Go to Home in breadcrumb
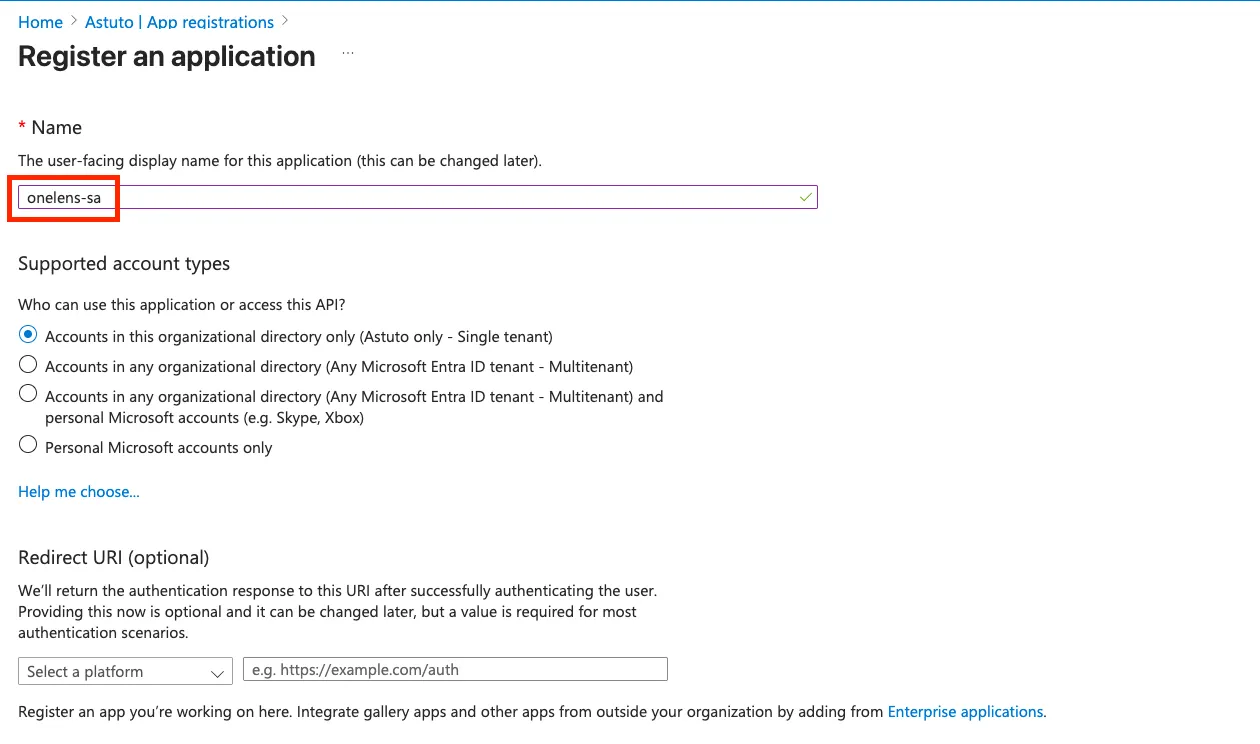1260x744 pixels. click(40, 22)
